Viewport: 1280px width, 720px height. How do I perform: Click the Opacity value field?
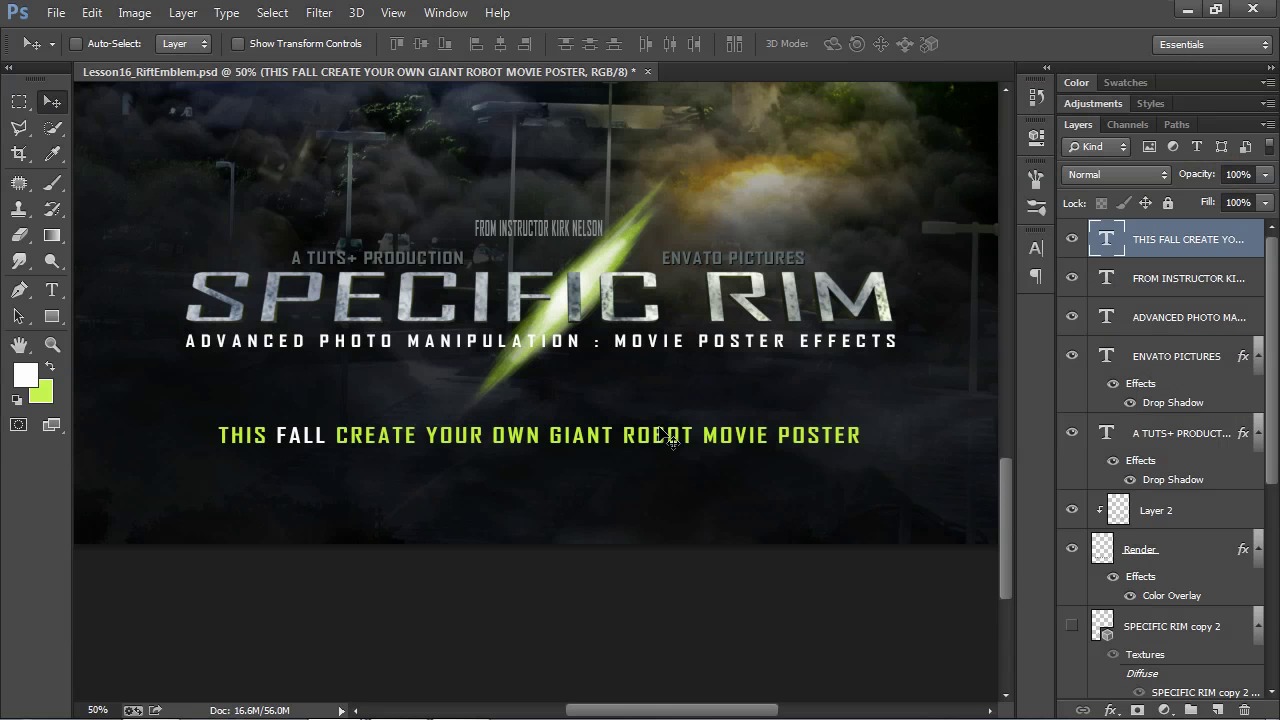(x=1238, y=175)
